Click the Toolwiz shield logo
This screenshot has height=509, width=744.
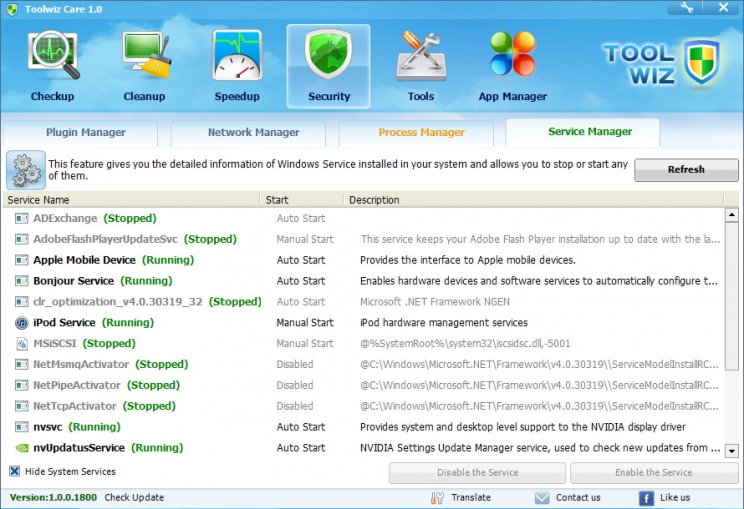(x=702, y=62)
